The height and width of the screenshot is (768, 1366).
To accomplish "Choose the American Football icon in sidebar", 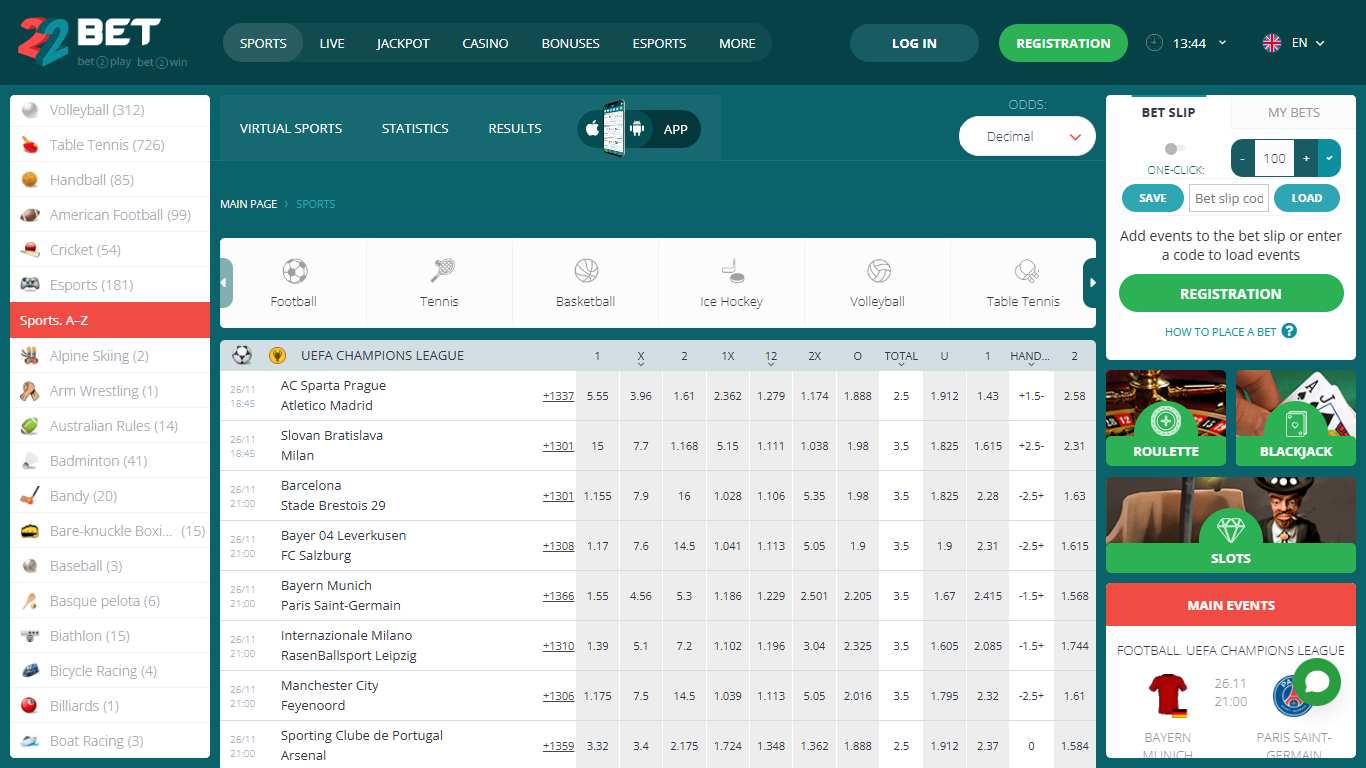I will (x=30, y=215).
